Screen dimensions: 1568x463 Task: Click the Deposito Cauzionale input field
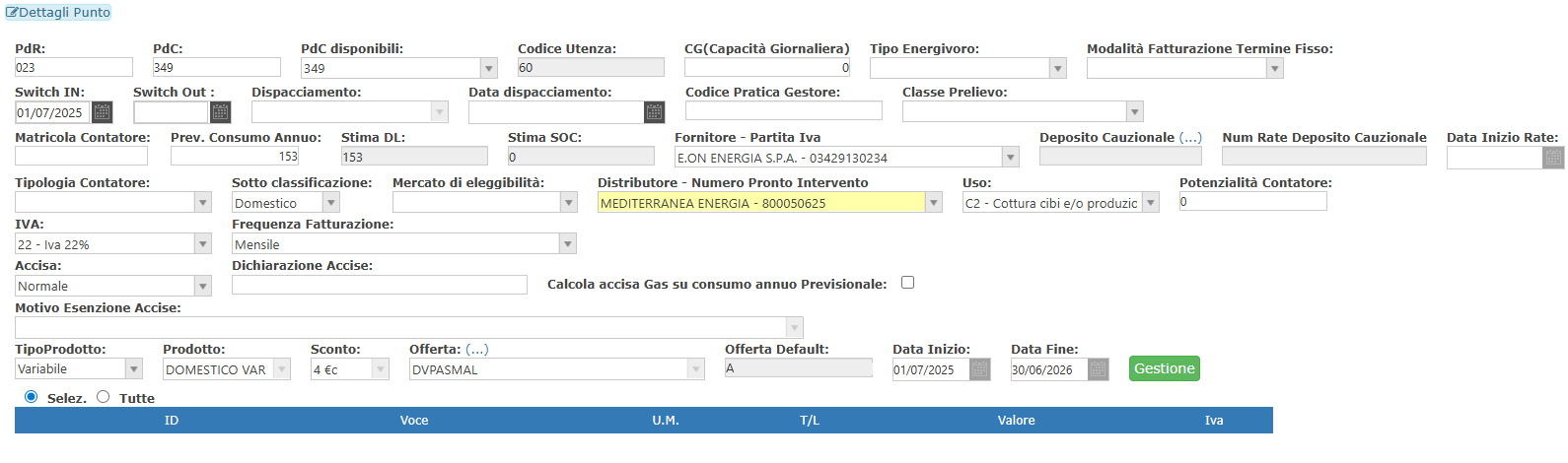tap(1120, 156)
